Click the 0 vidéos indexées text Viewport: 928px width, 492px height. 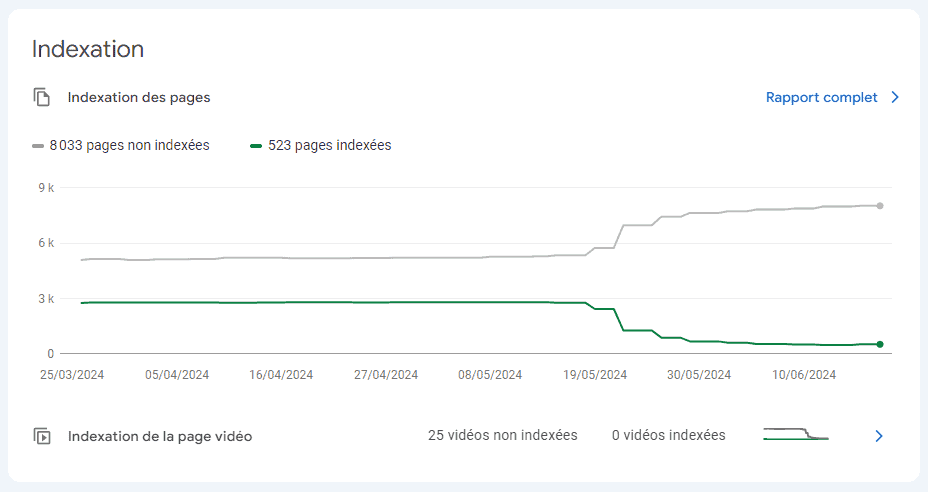[x=669, y=435]
